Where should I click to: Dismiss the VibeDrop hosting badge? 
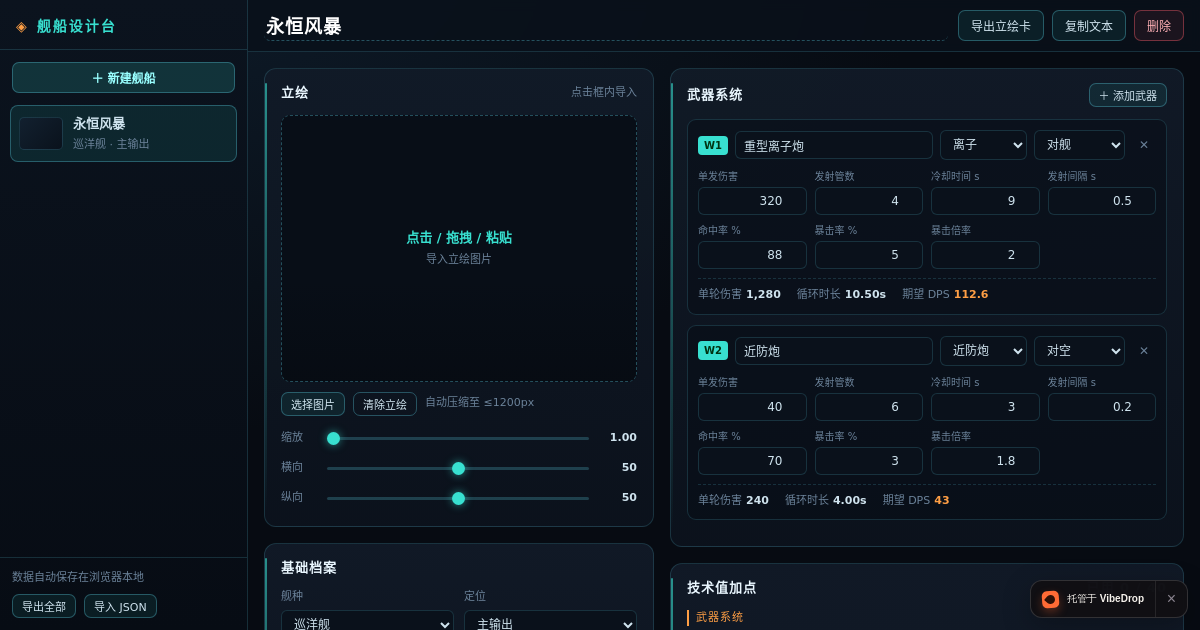pos(1171,599)
